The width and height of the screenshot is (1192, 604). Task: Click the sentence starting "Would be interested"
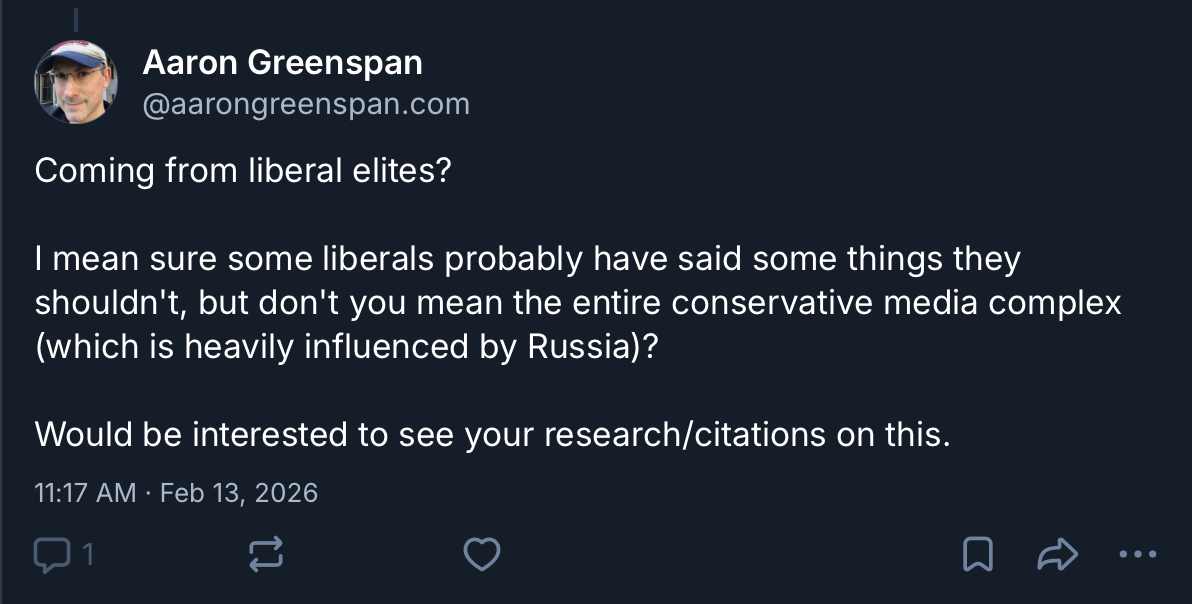tap(490, 435)
